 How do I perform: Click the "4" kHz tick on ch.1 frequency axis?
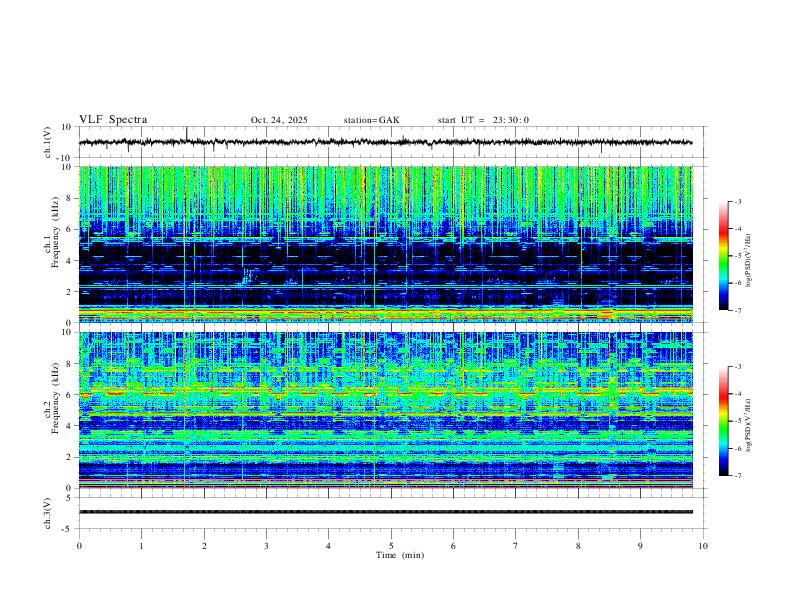[70, 261]
